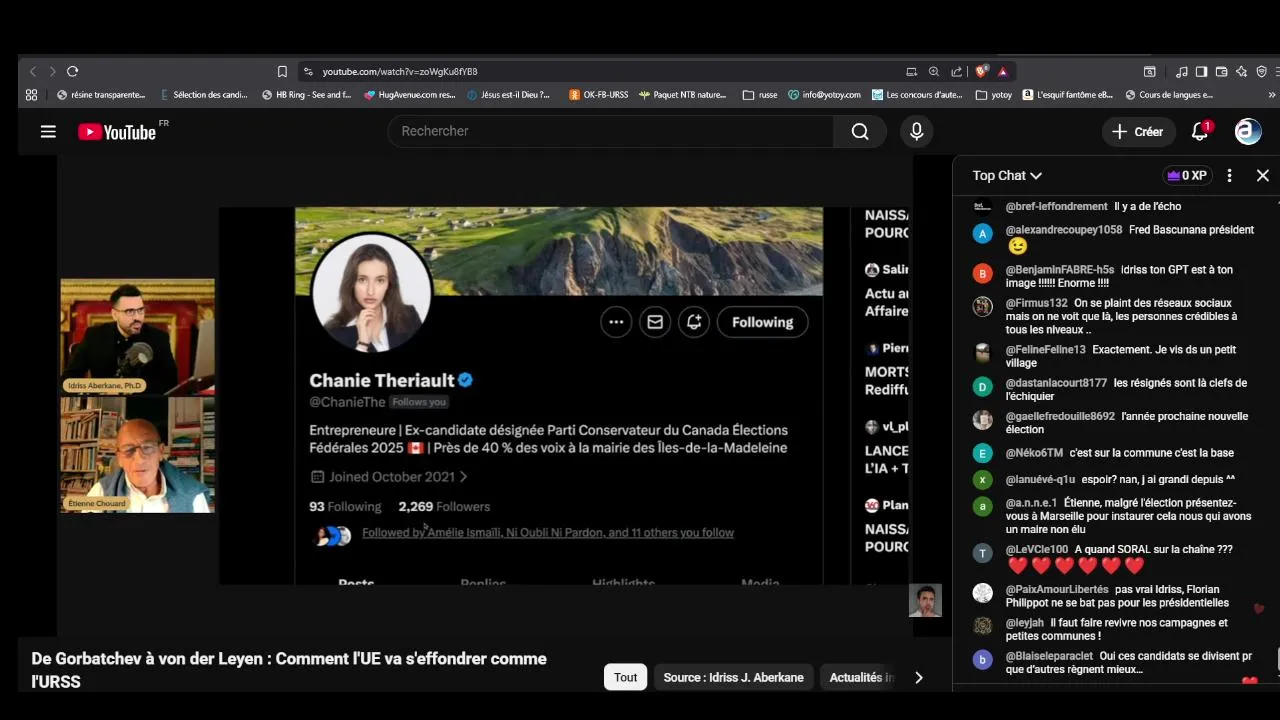Open chat options three-dot menu
The width and height of the screenshot is (1280, 720).
(x=1229, y=175)
